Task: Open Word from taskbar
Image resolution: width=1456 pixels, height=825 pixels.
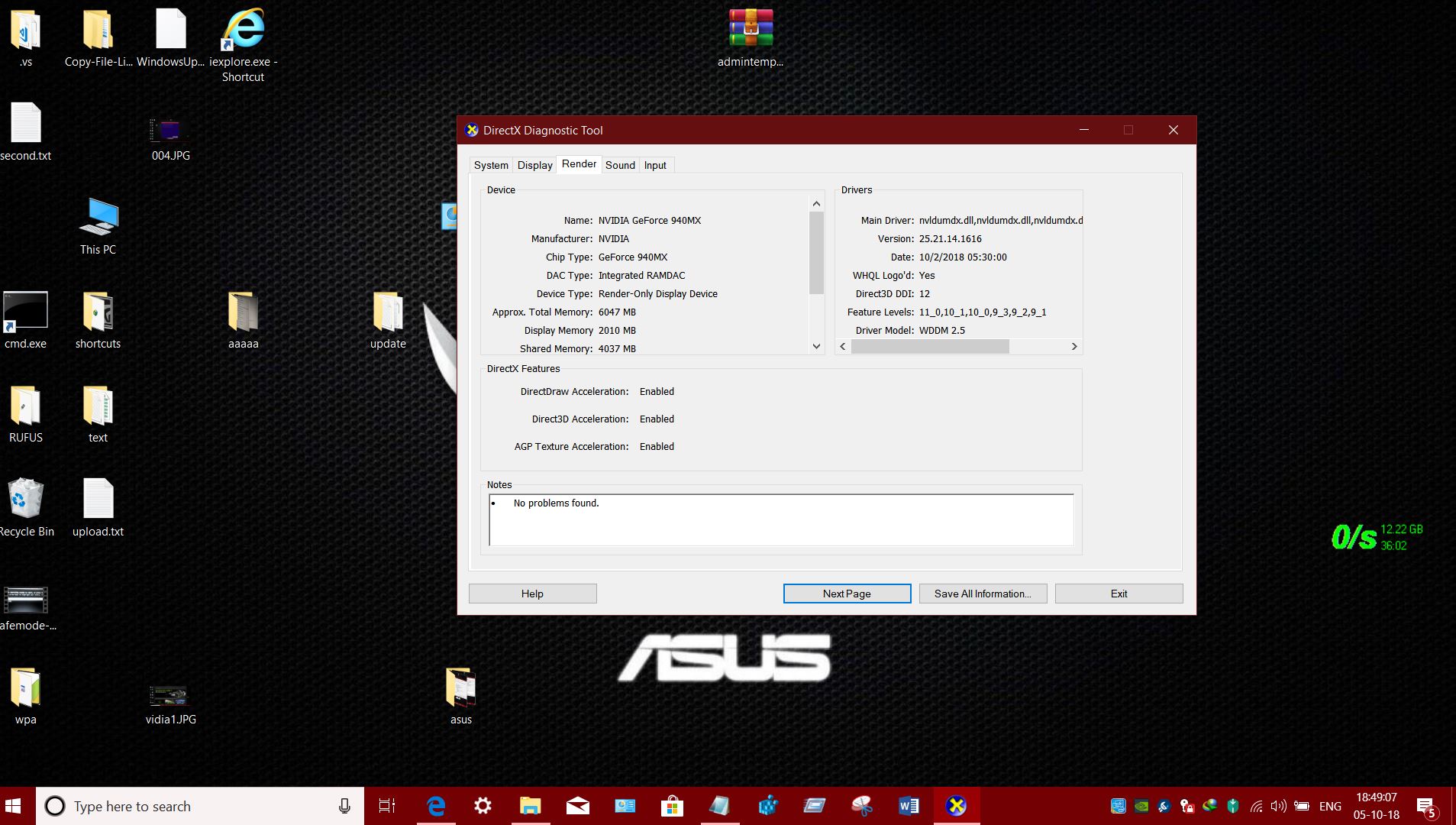Action: click(909, 806)
